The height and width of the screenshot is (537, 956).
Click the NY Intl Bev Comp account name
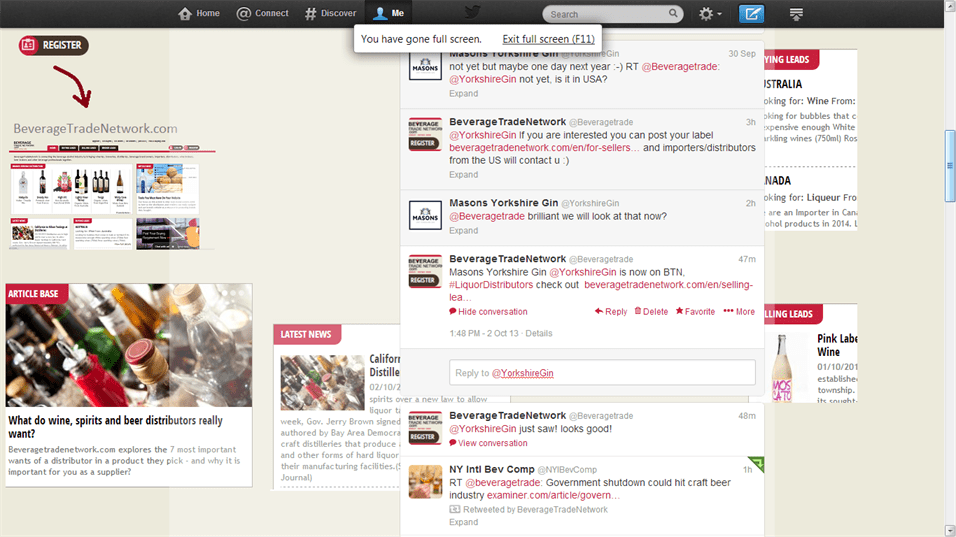(492, 469)
